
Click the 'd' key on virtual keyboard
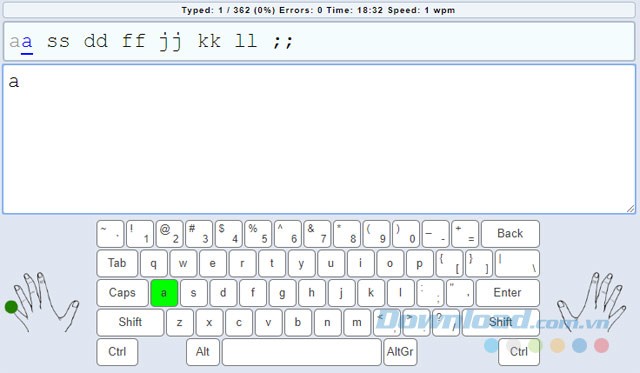pyautogui.click(x=223, y=293)
